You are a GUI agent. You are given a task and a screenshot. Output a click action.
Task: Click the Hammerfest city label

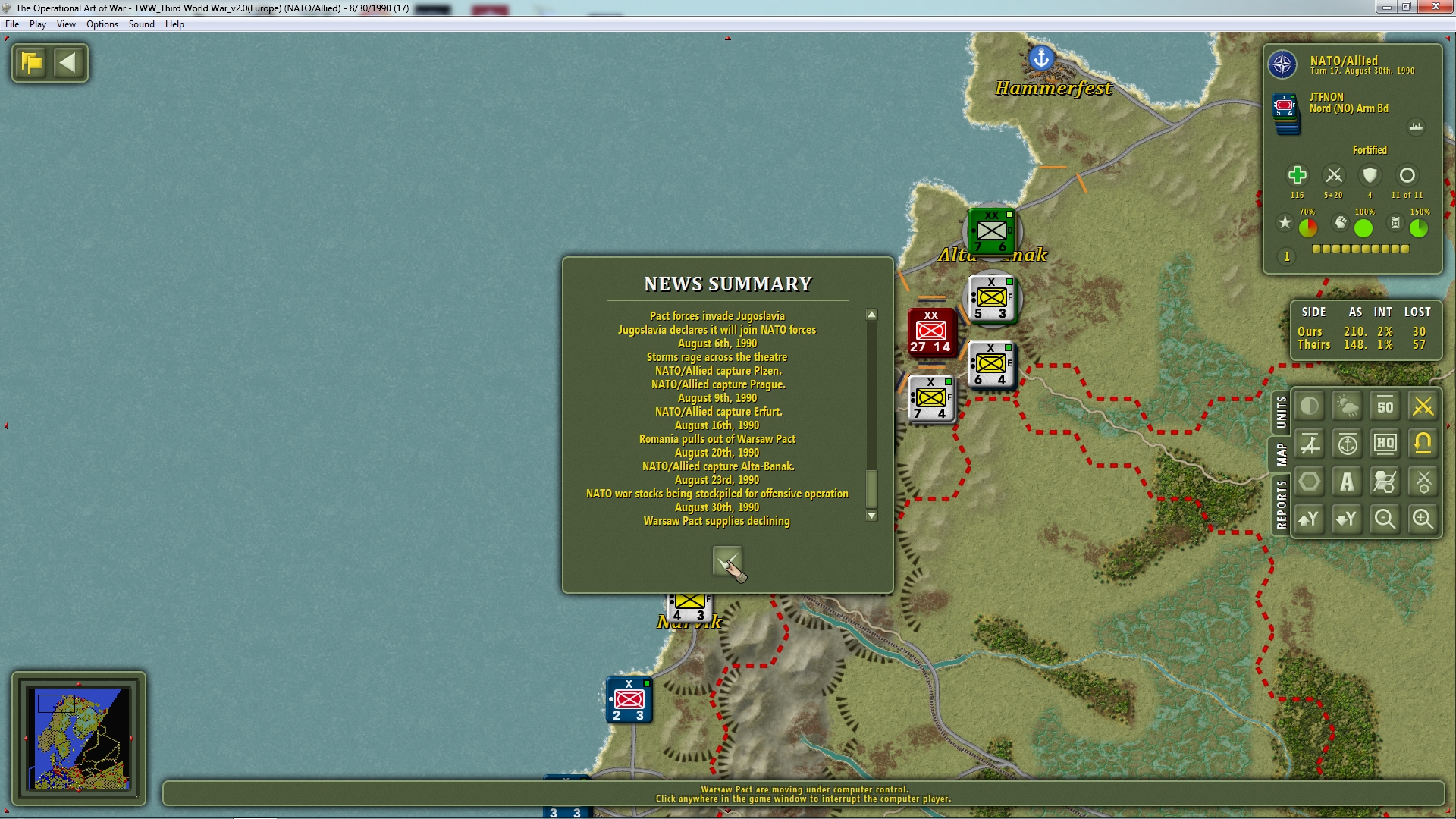pos(1053,88)
